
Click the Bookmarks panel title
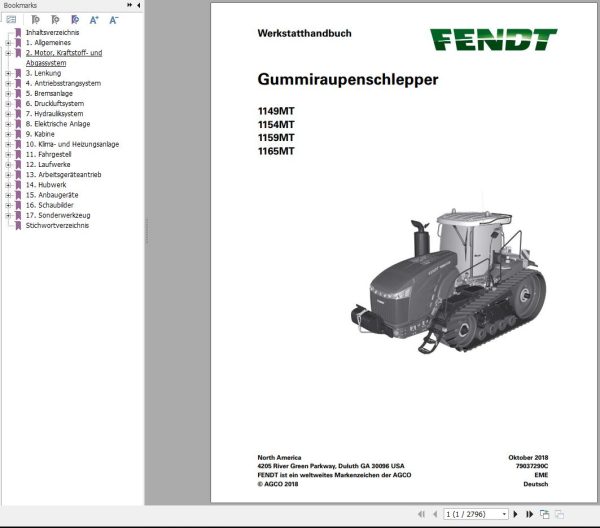pos(20,5)
